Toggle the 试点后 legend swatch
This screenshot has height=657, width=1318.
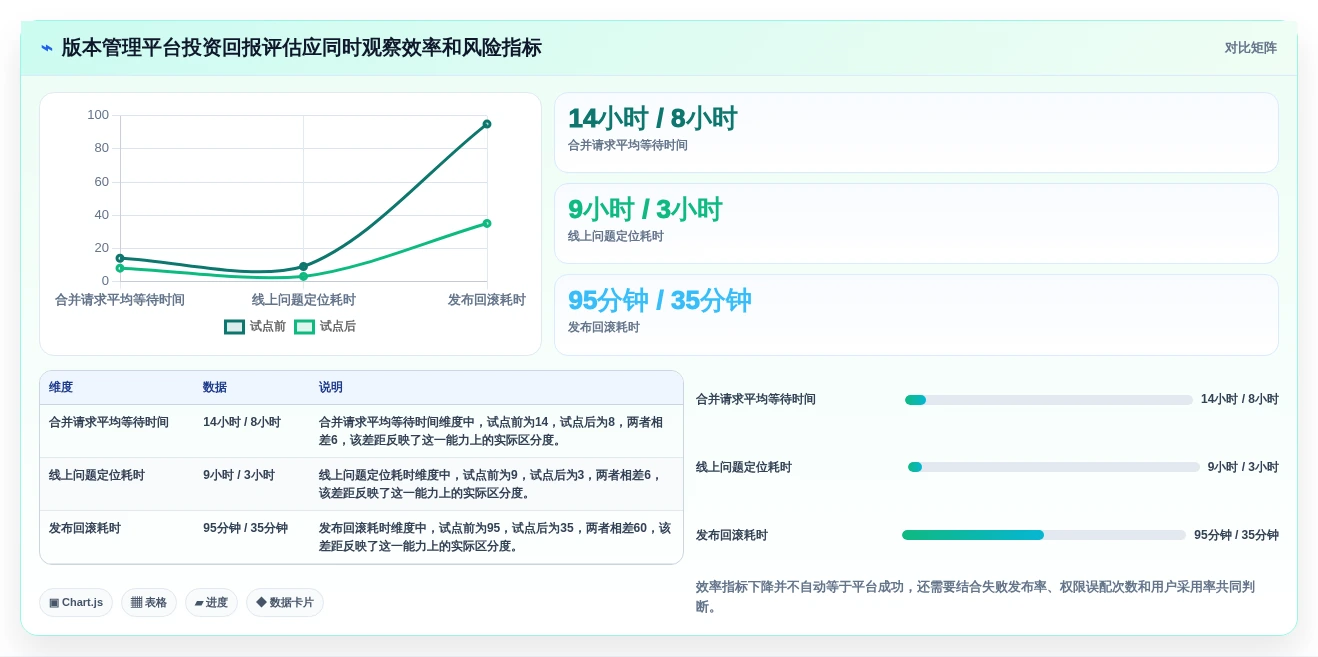304,327
